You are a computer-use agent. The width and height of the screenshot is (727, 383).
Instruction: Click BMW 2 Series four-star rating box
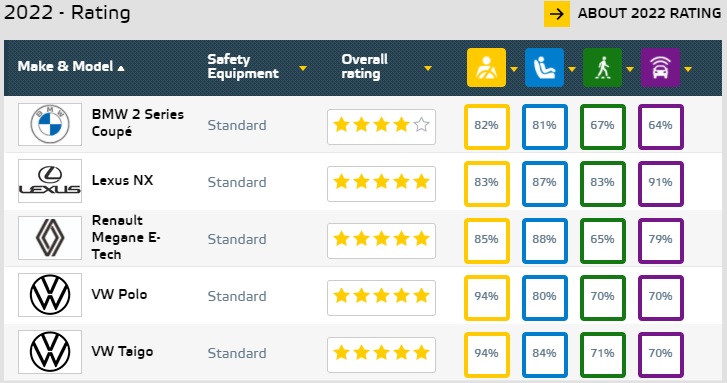[381, 127]
